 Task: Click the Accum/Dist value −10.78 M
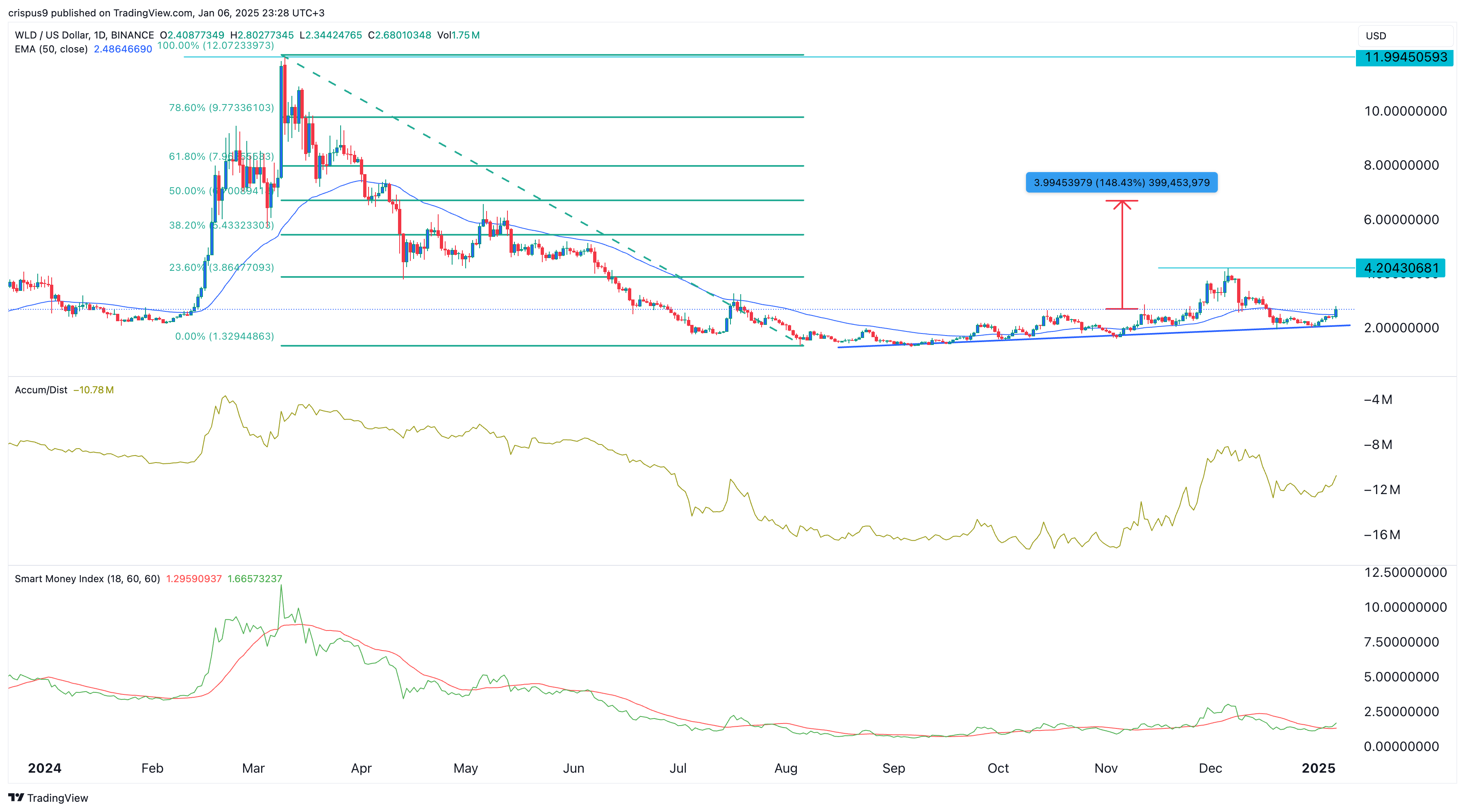coord(94,390)
